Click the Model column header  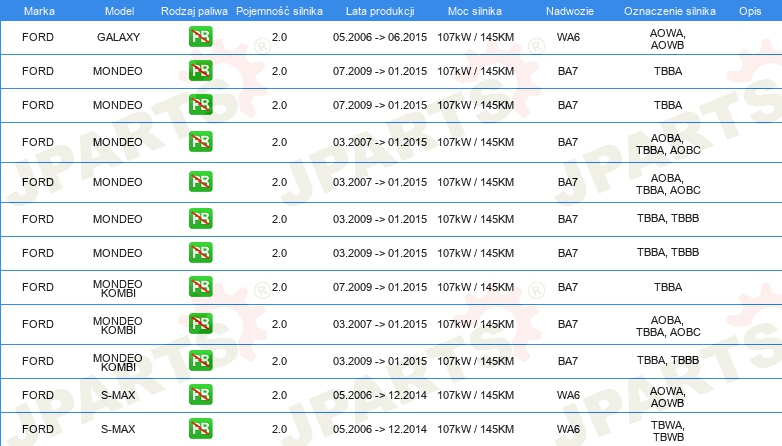(119, 11)
